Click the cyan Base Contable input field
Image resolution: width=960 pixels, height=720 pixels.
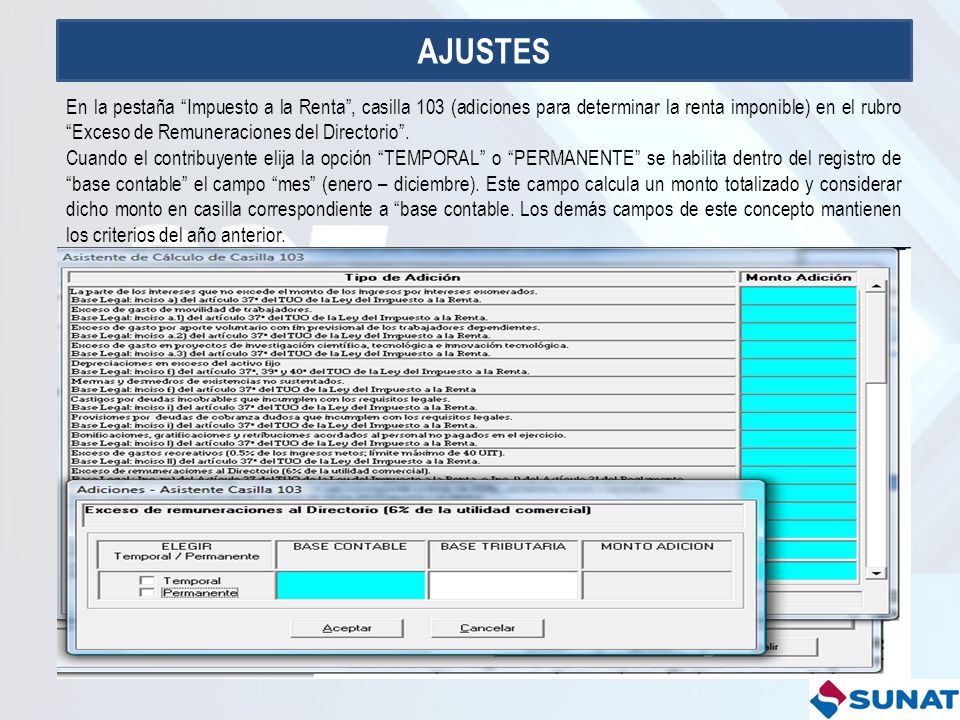(350, 585)
